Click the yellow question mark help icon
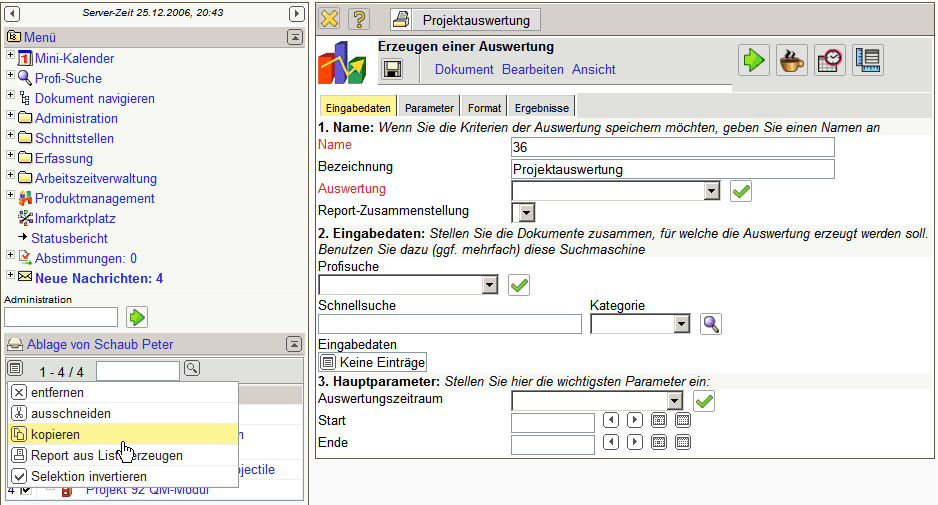 pos(360,19)
